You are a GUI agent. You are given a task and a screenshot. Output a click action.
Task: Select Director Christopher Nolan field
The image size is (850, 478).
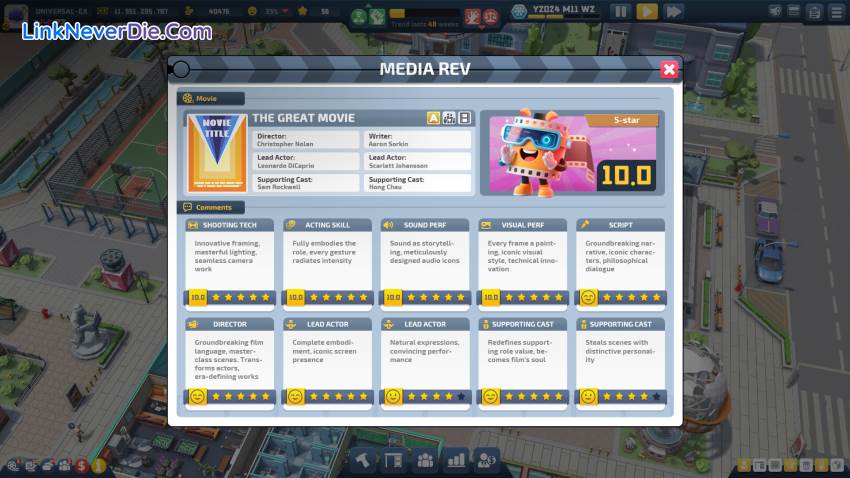(306, 140)
